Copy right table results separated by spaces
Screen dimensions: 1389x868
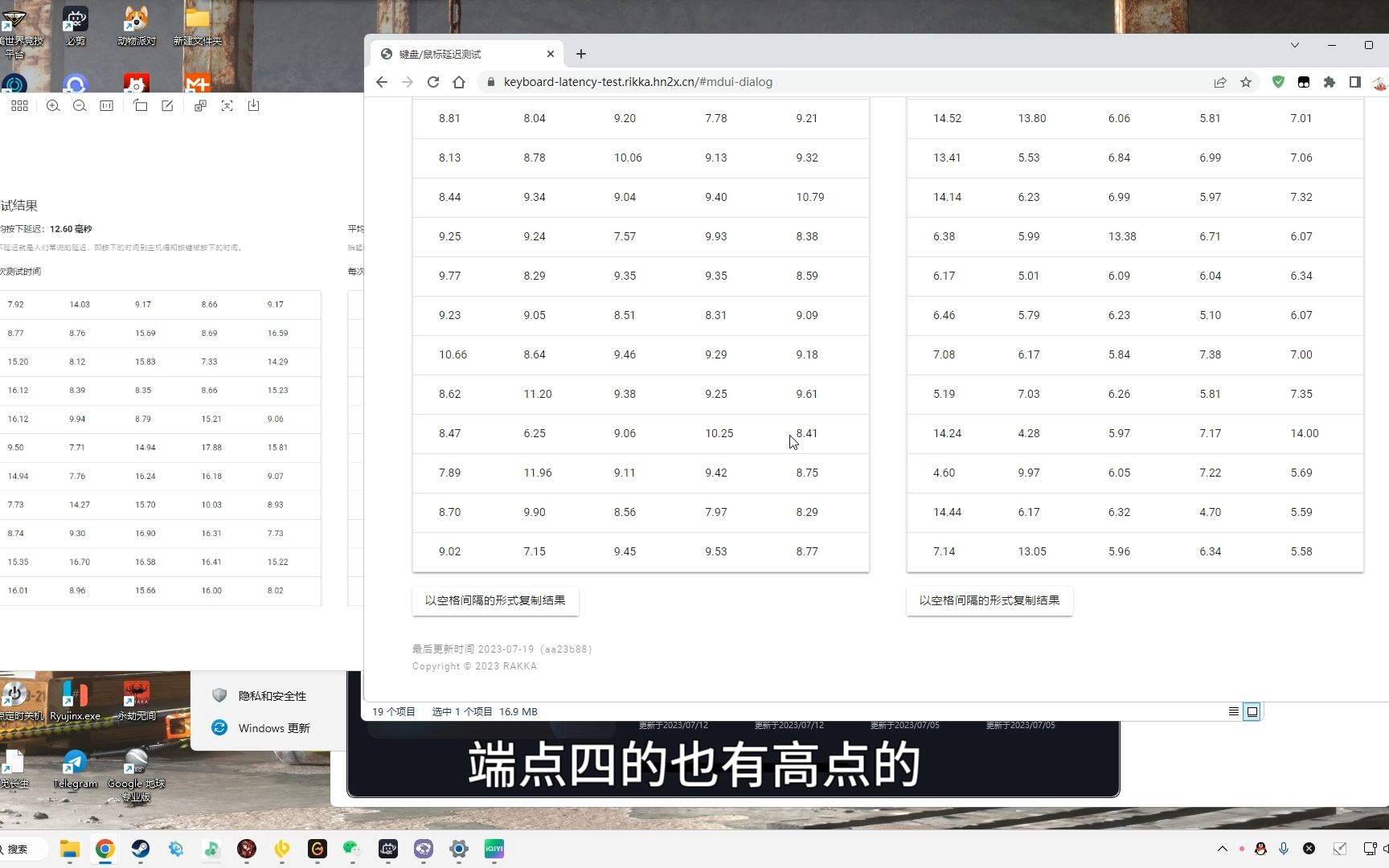(x=990, y=600)
